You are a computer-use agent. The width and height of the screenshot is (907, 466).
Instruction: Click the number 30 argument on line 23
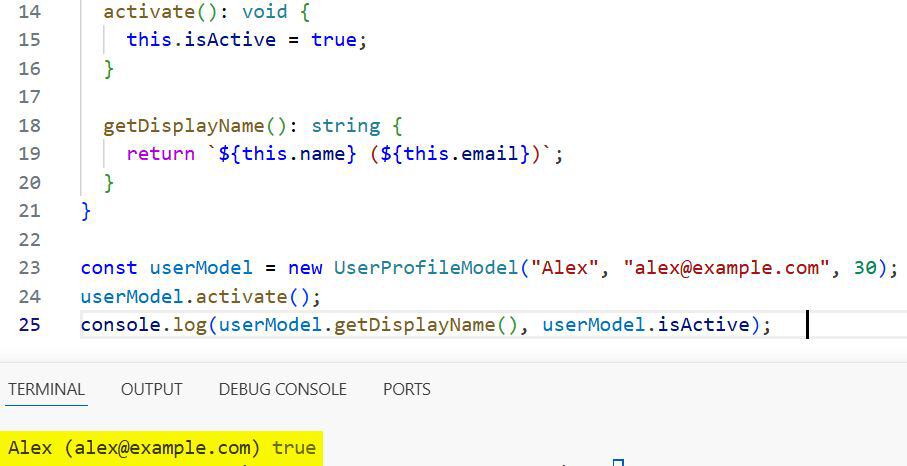coord(865,268)
